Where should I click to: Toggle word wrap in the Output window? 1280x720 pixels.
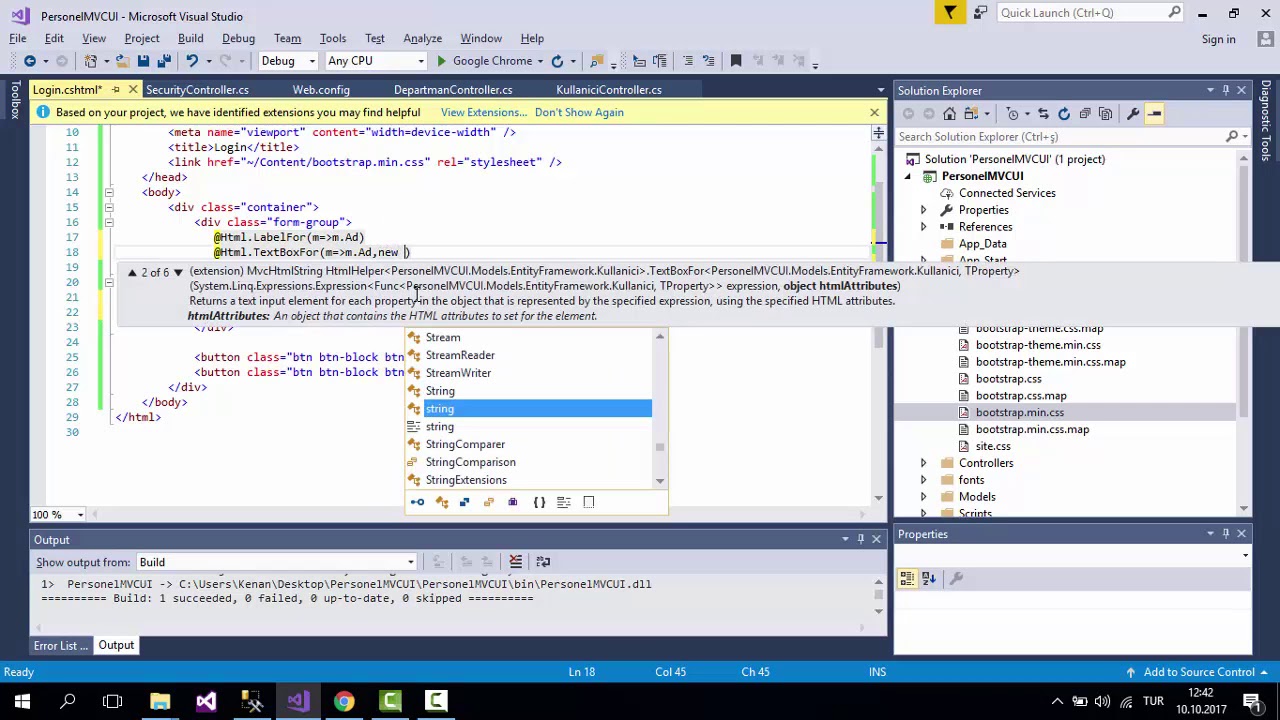(x=543, y=562)
